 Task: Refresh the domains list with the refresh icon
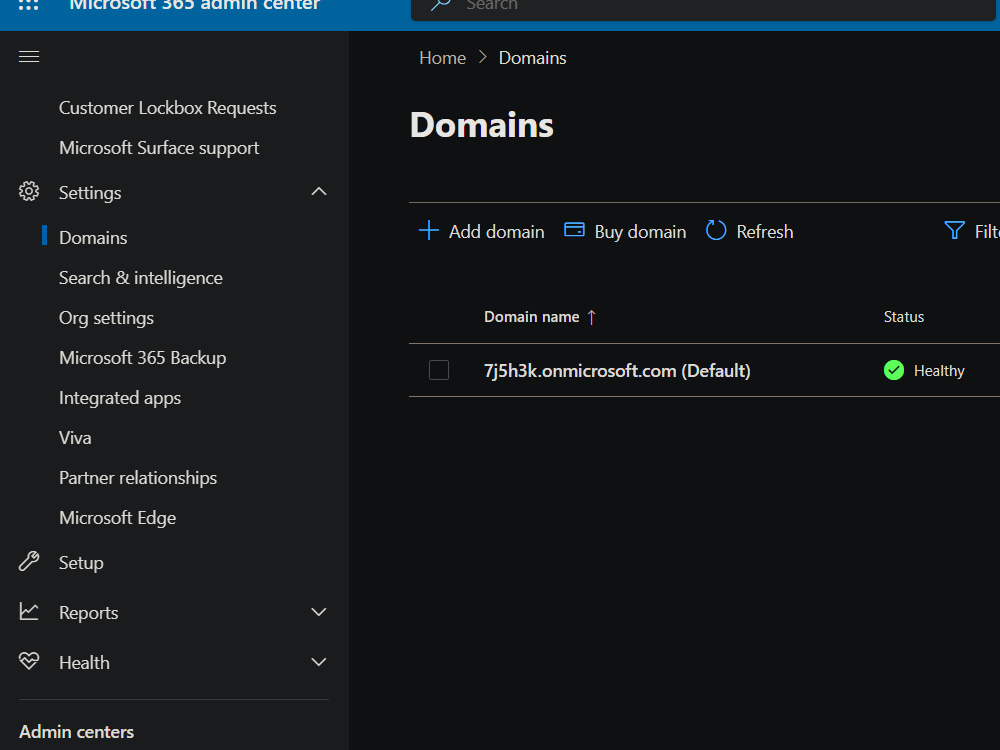coord(716,230)
